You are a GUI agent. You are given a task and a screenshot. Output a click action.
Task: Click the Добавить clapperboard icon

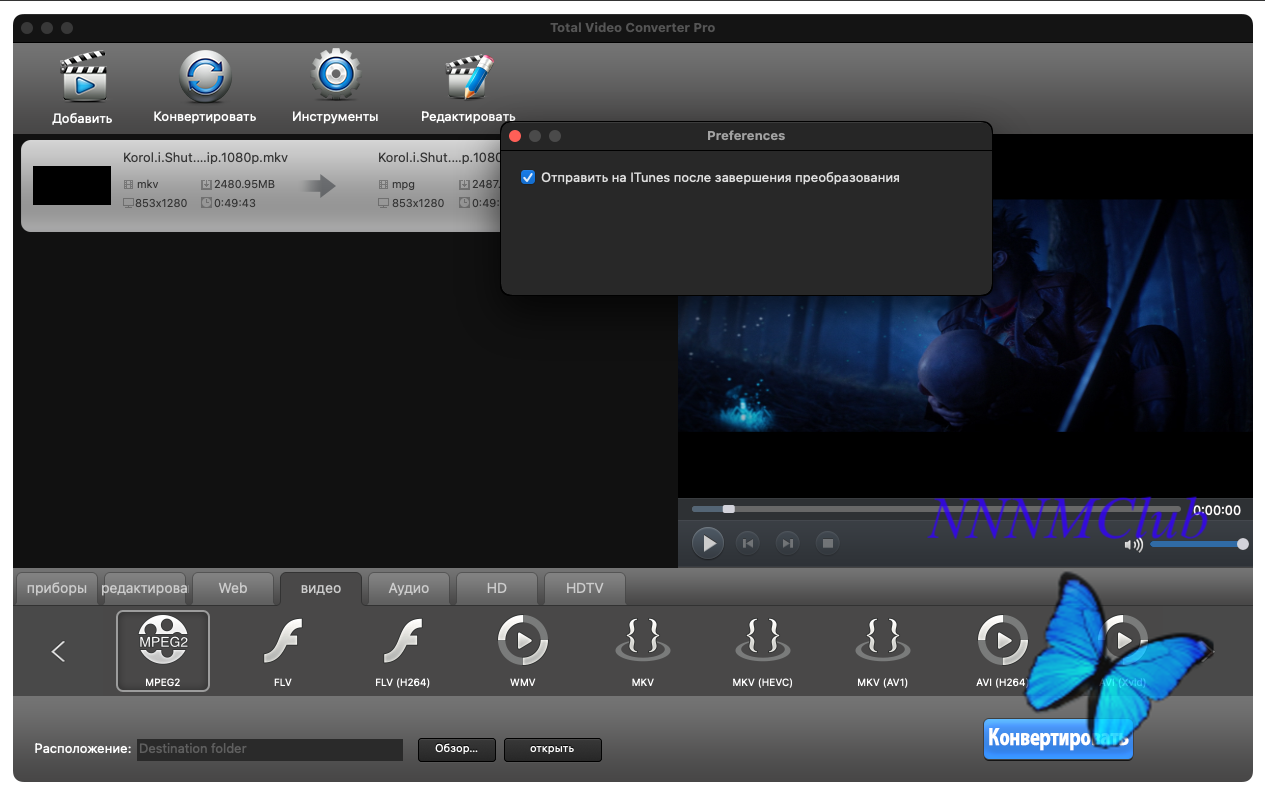82,78
